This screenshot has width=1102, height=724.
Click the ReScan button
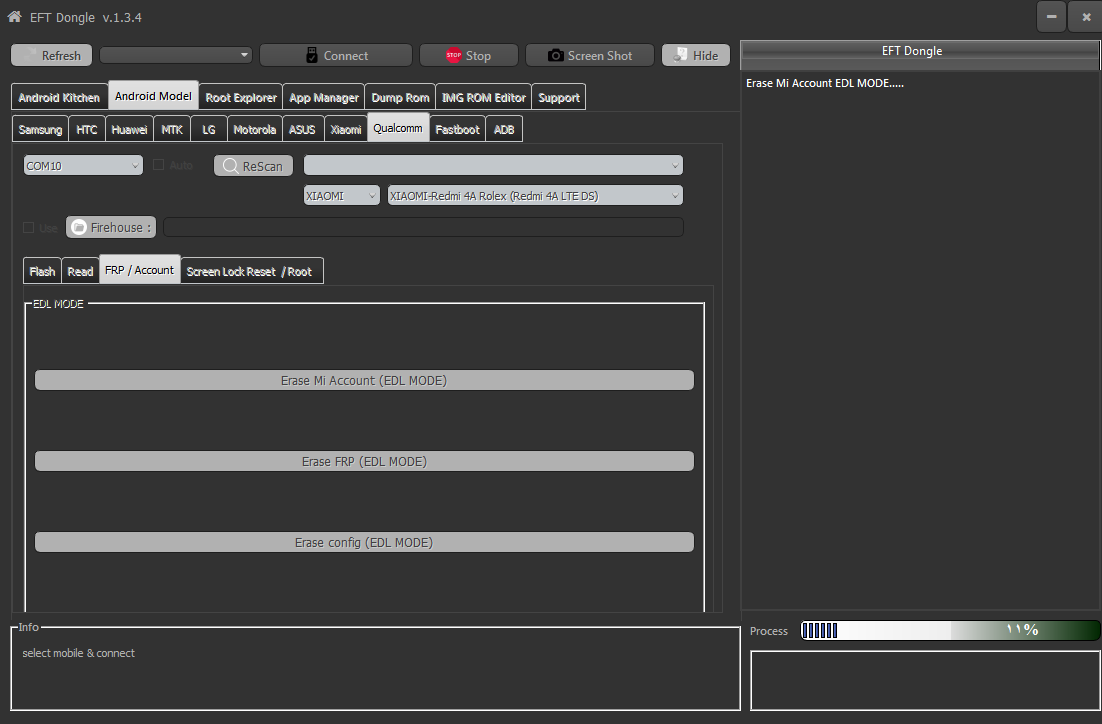(x=253, y=166)
